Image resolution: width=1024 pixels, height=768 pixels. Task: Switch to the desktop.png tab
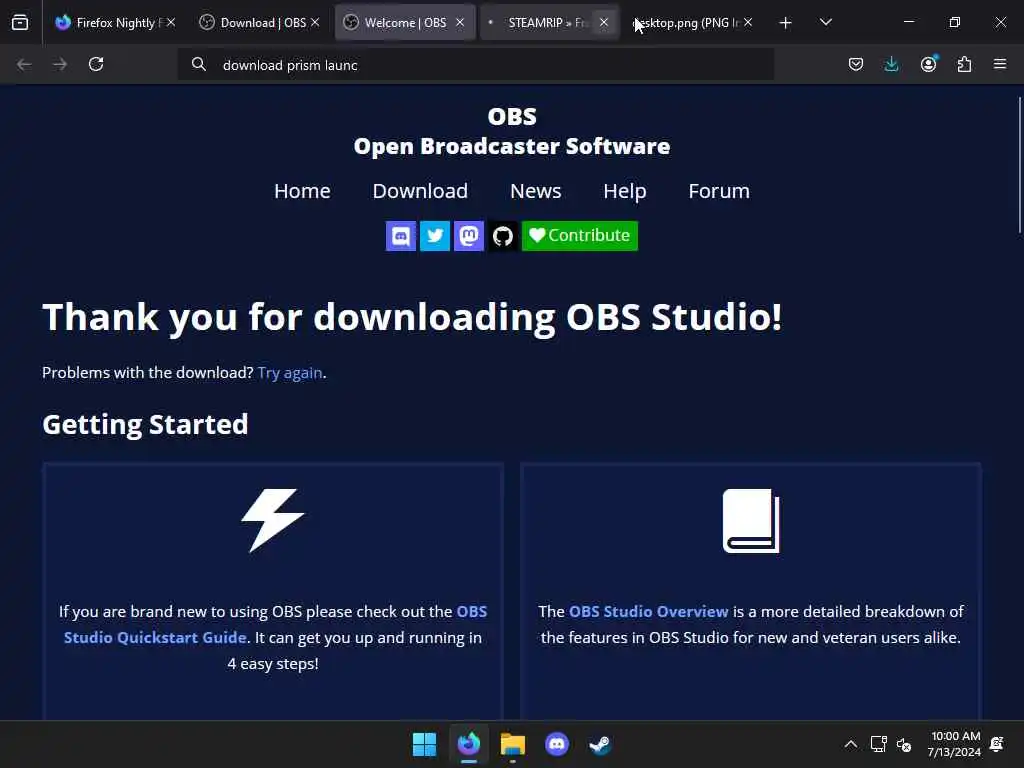[692, 22]
